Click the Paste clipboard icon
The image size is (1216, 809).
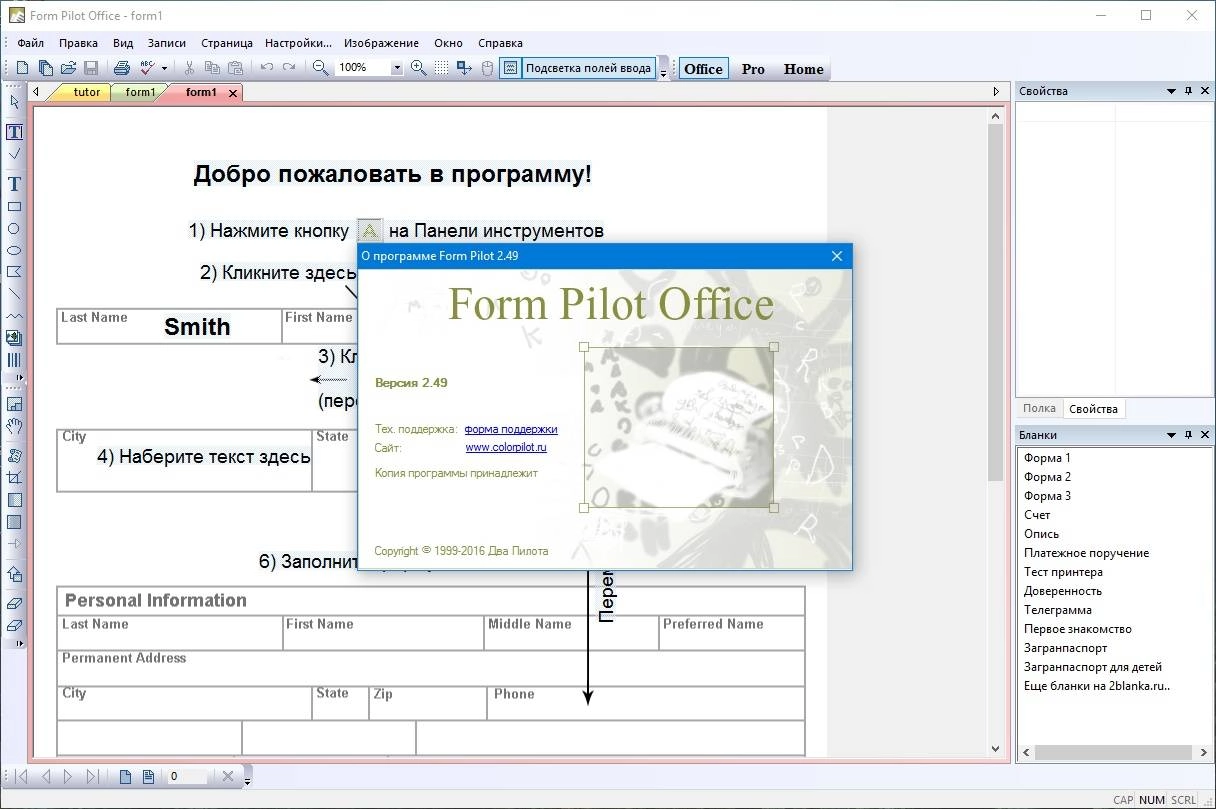(x=235, y=68)
